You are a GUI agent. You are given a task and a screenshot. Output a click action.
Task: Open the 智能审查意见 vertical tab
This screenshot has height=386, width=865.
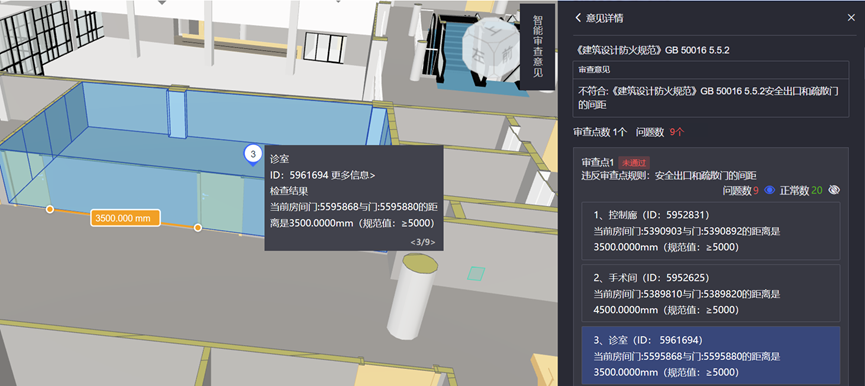tap(537, 47)
